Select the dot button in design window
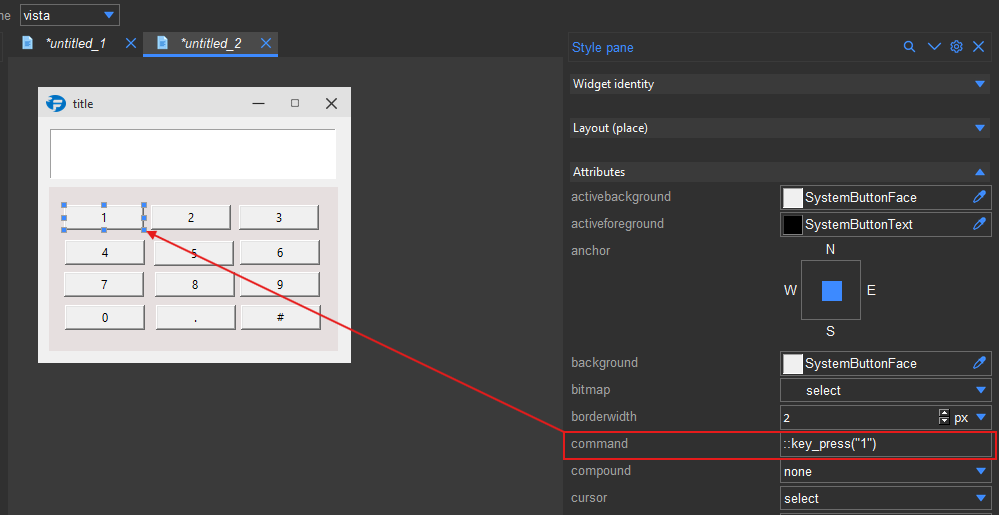The height and width of the screenshot is (515, 999). pos(196,317)
